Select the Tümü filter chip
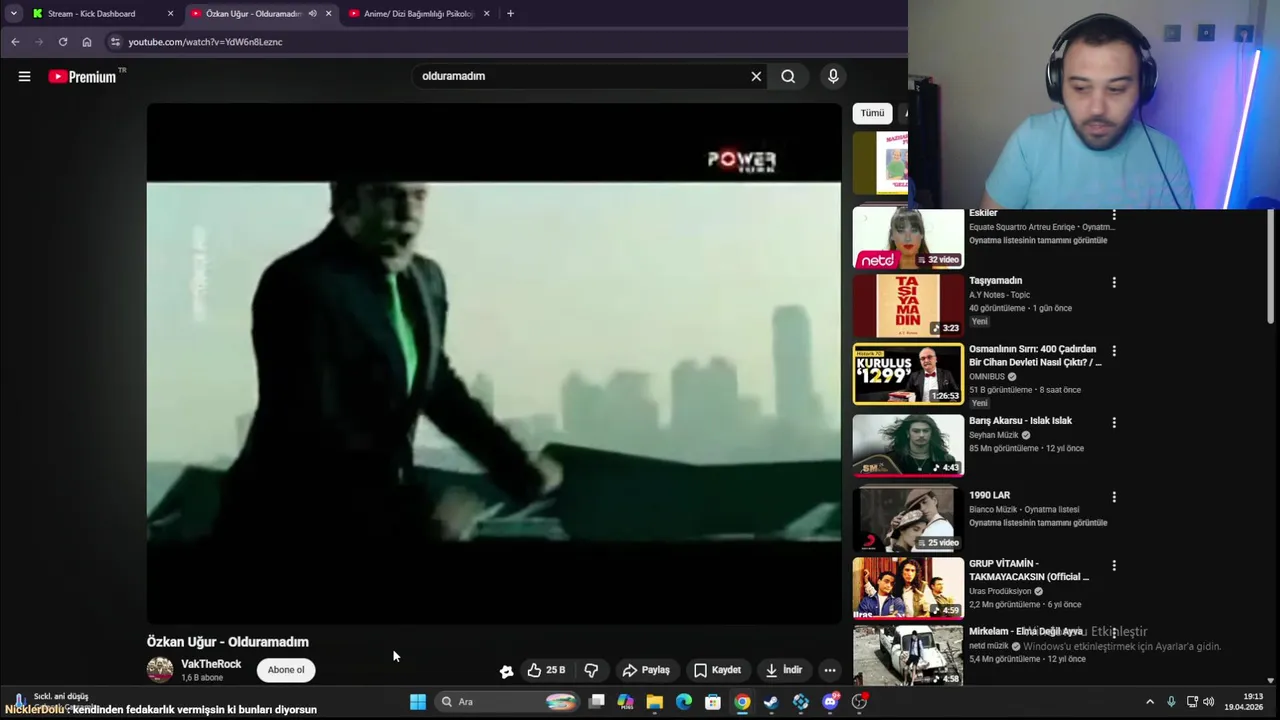The height and width of the screenshot is (720, 1280). [x=872, y=113]
